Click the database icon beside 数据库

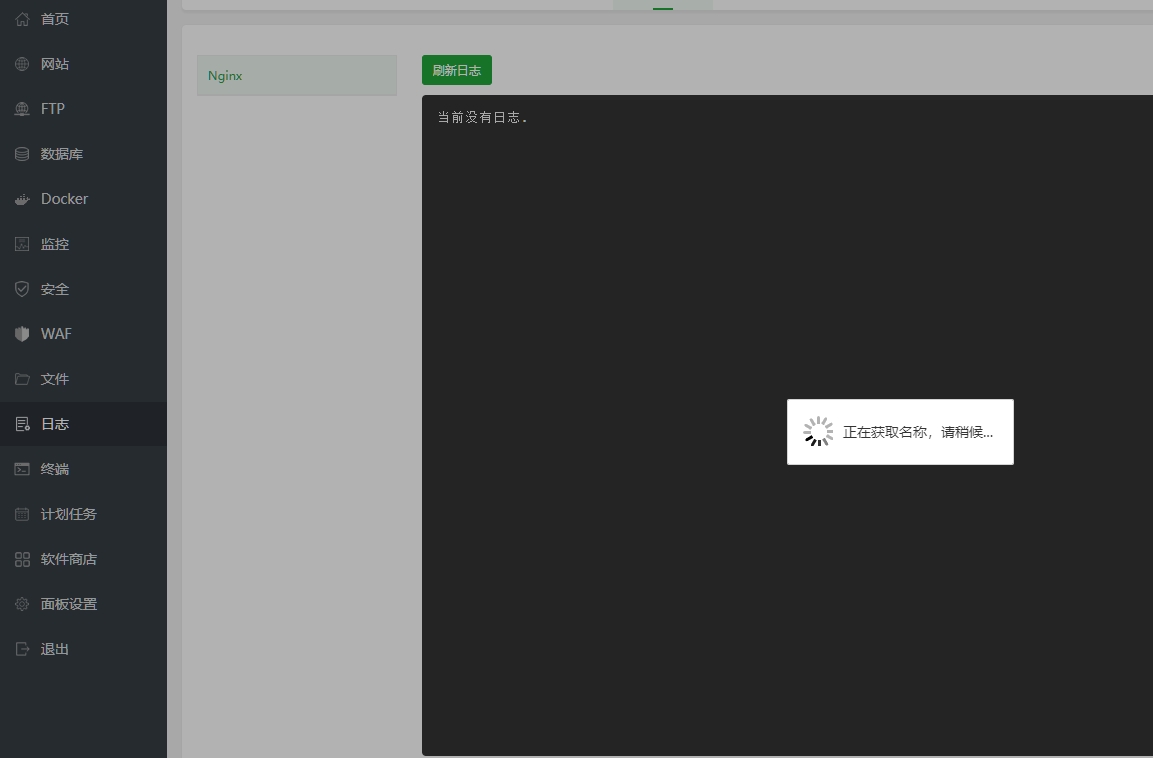pyautogui.click(x=22, y=154)
